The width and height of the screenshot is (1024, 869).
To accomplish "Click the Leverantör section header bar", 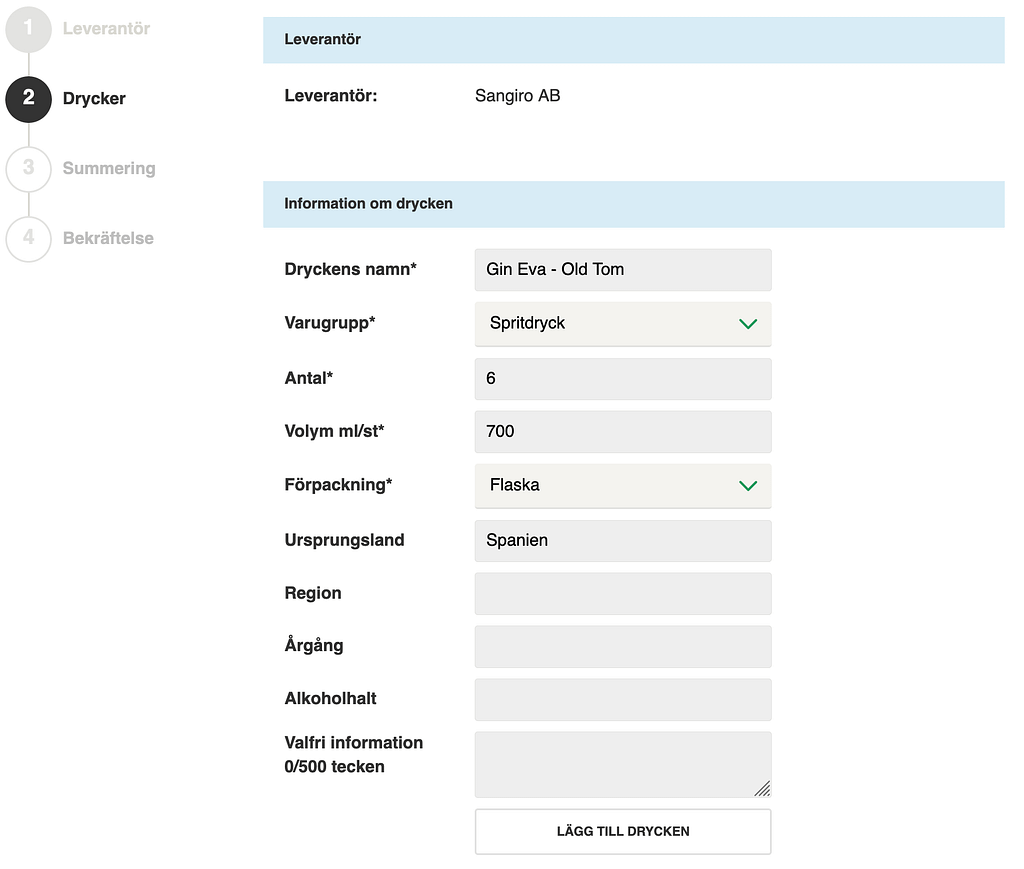I will pos(633,40).
